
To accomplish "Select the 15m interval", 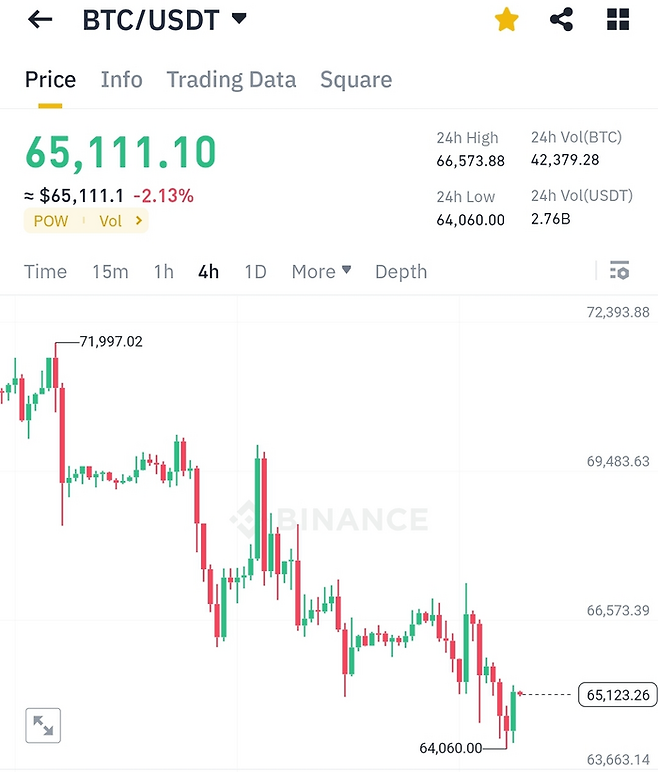I will (x=110, y=271).
